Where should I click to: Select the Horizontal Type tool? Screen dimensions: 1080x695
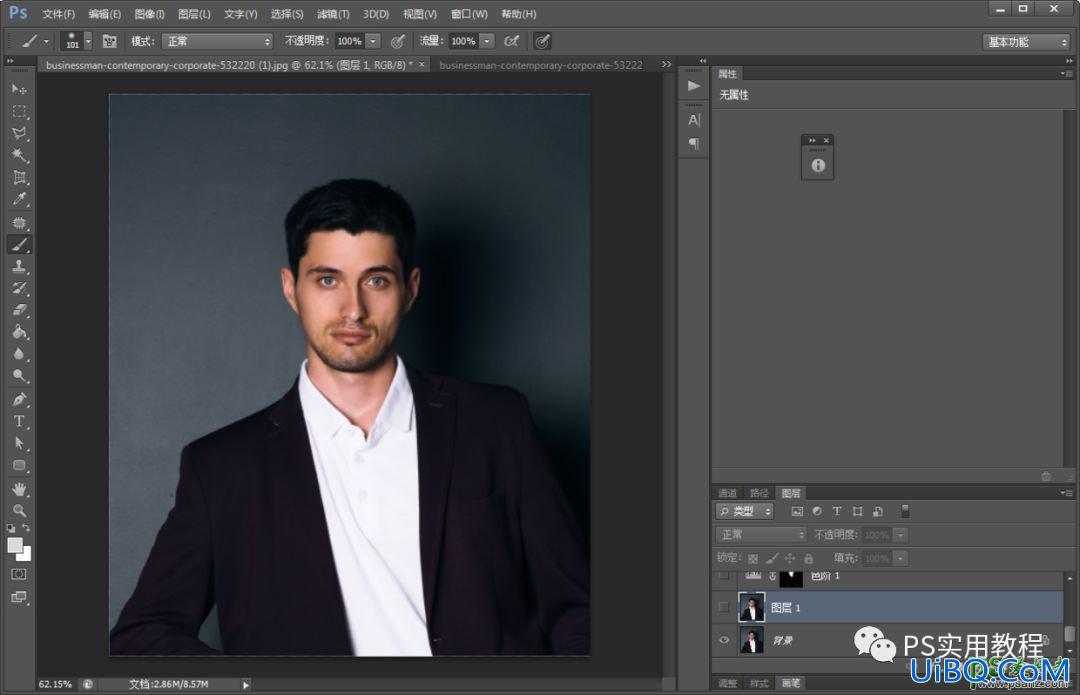[x=19, y=421]
